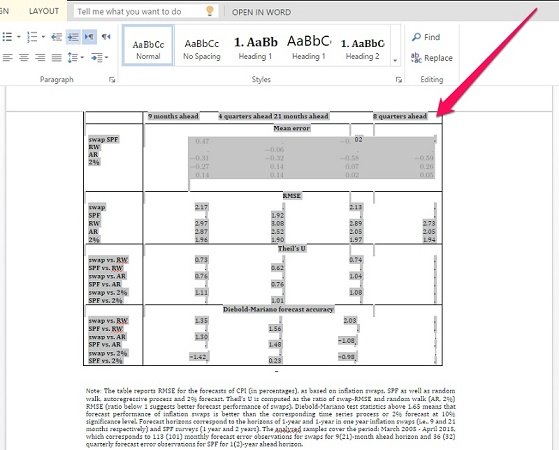
Task: Center align the paragraph text
Action: [24, 57]
